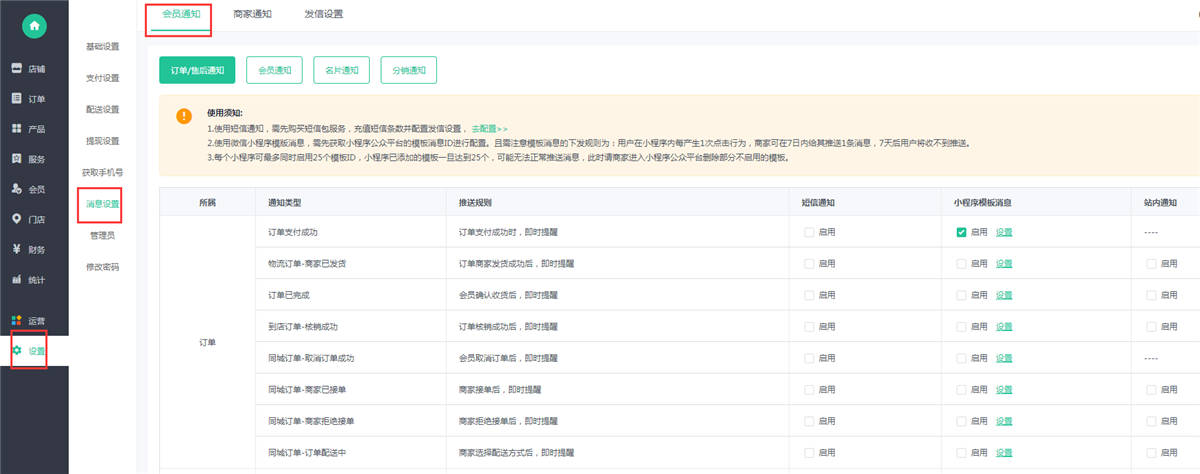Open 管理员 in settings submenu
The width and height of the screenshot is (1200, 474).
pos(102,235)
